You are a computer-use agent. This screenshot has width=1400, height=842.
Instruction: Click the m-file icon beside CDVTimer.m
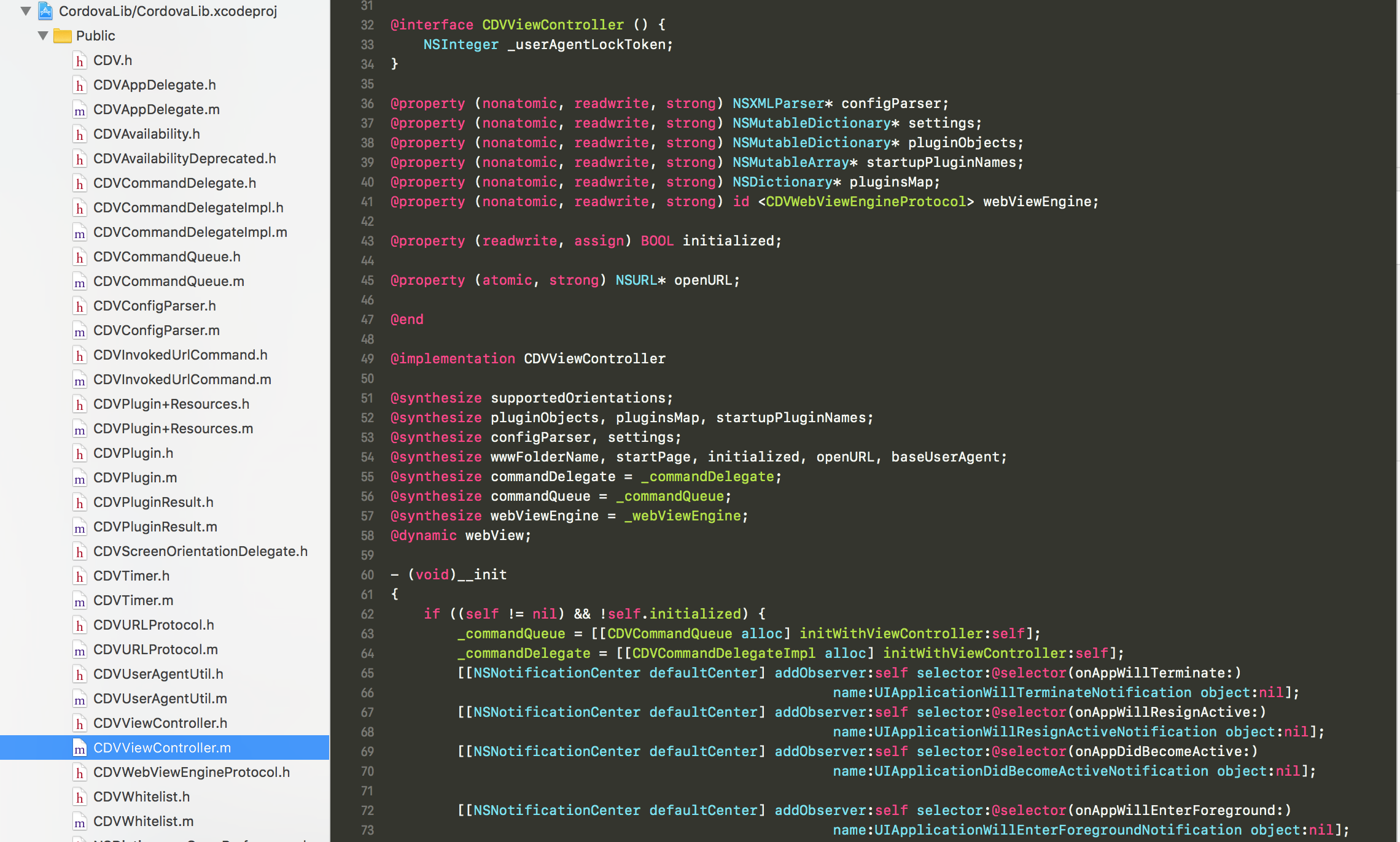point(79,601)
